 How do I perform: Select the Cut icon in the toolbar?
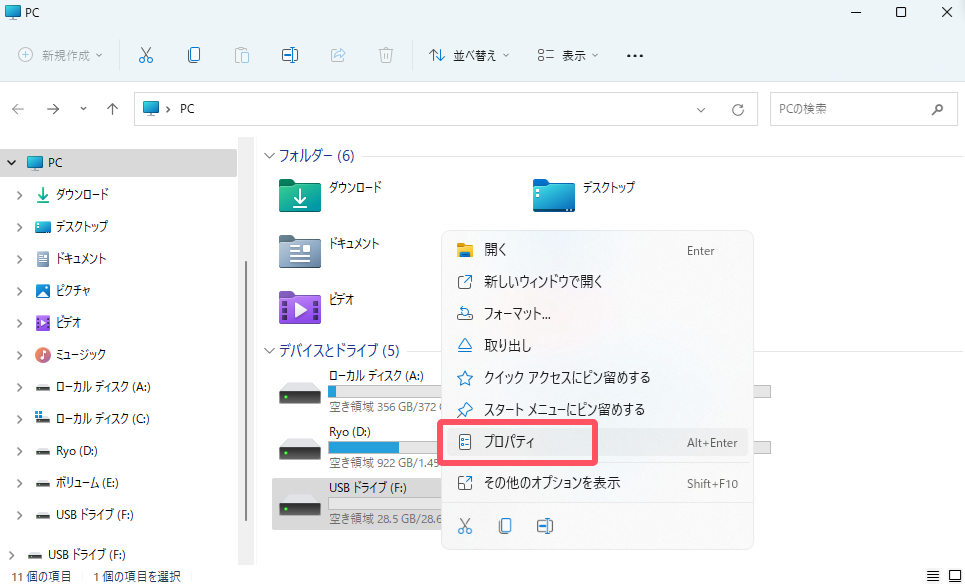coord(145,55)
